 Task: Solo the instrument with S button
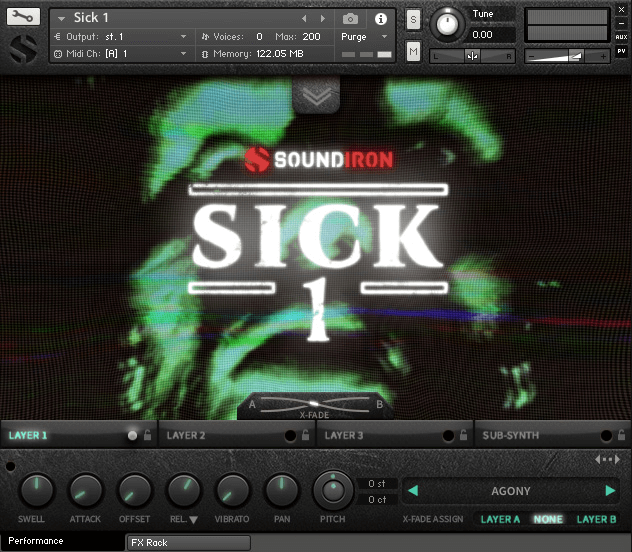pyautogui.click(x=414, y=19)
